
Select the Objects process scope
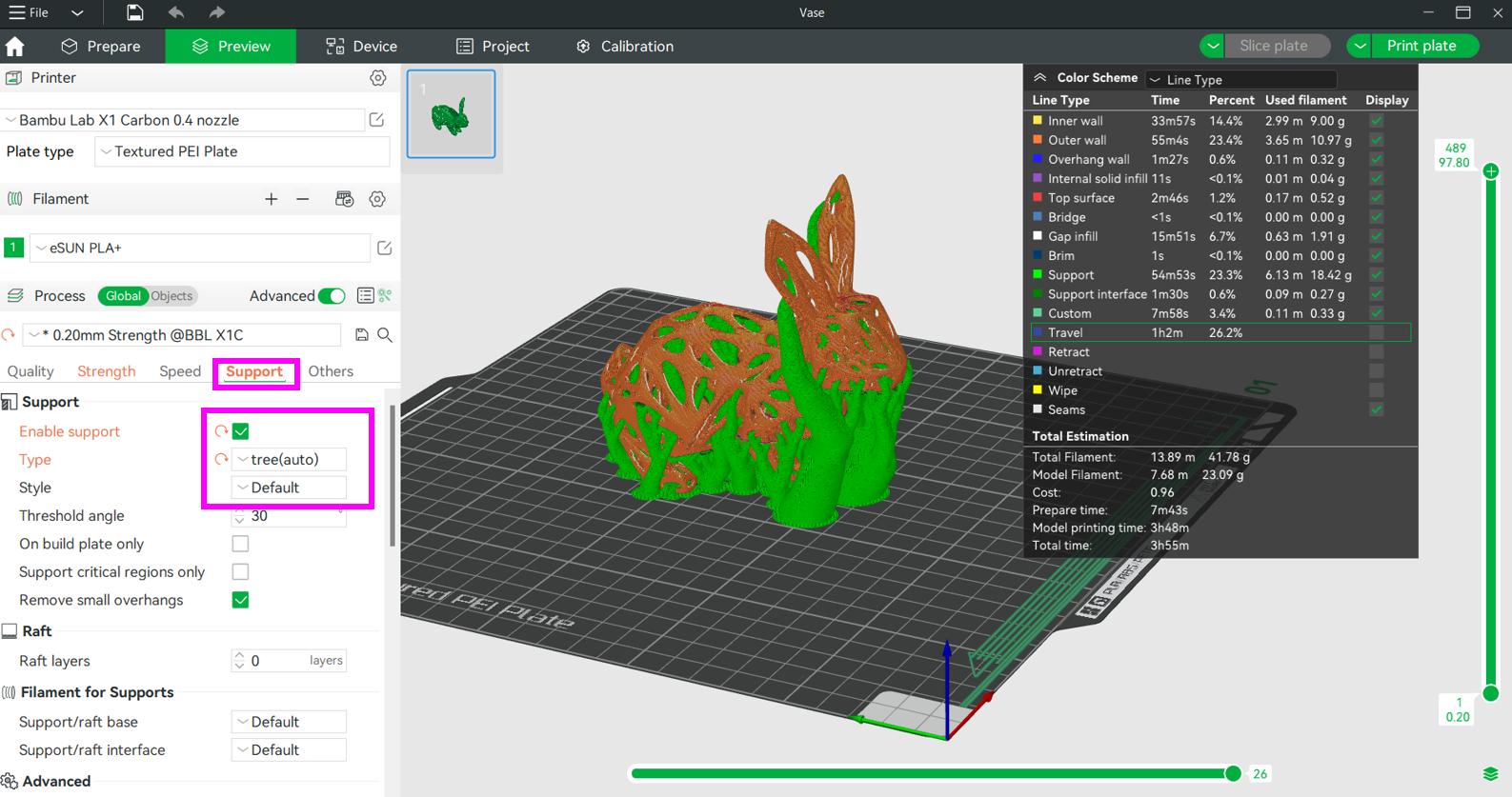(x=171, y=296)
